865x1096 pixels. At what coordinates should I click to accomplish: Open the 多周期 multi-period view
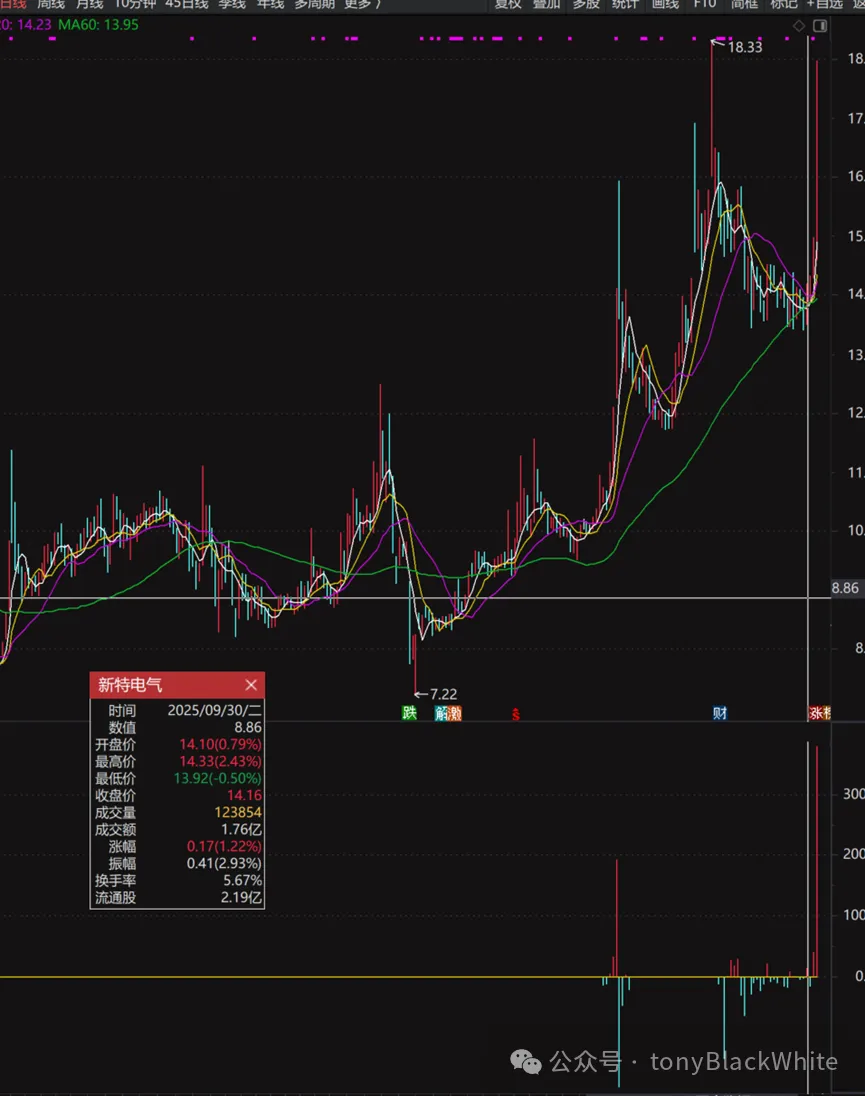click(314, 5)
